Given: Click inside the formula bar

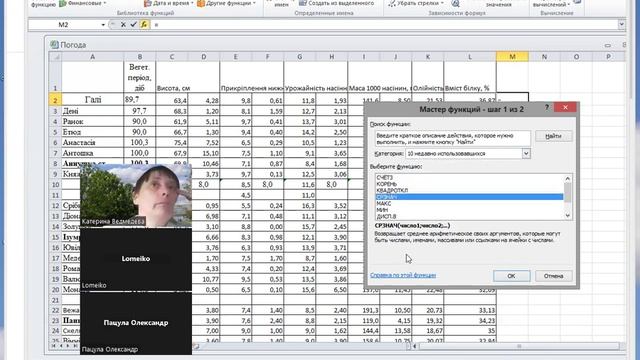Looking at the screenshot, I should click(x=384, y=25).
